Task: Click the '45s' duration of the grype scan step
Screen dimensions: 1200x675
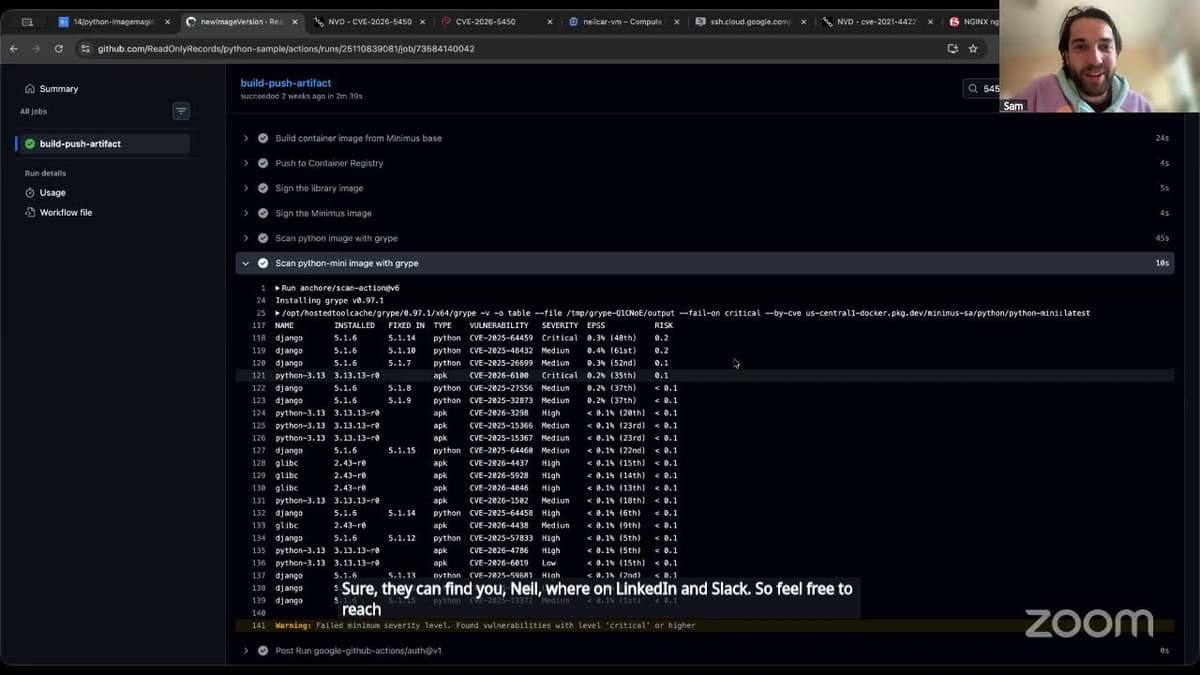Action: pyautogui.click(x=1162, y=238)
